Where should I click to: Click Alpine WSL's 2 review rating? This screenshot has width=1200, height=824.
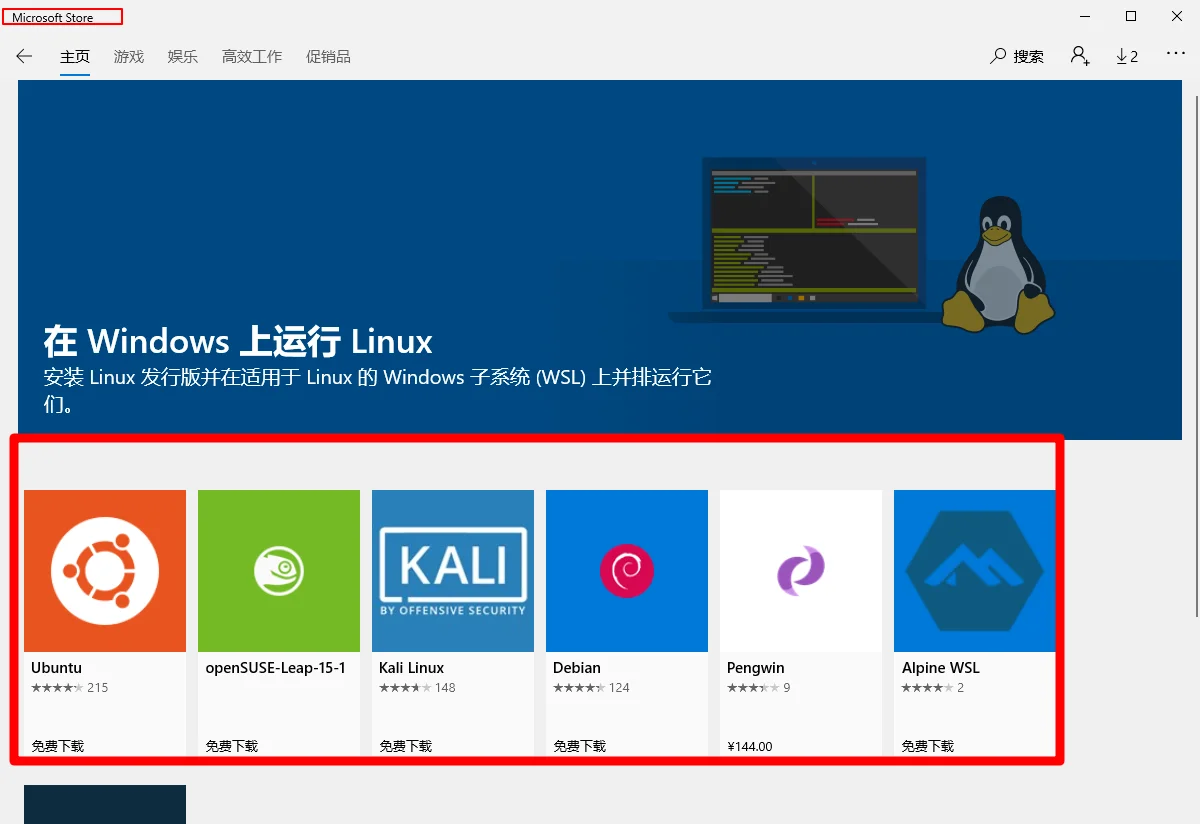(933, 688)
